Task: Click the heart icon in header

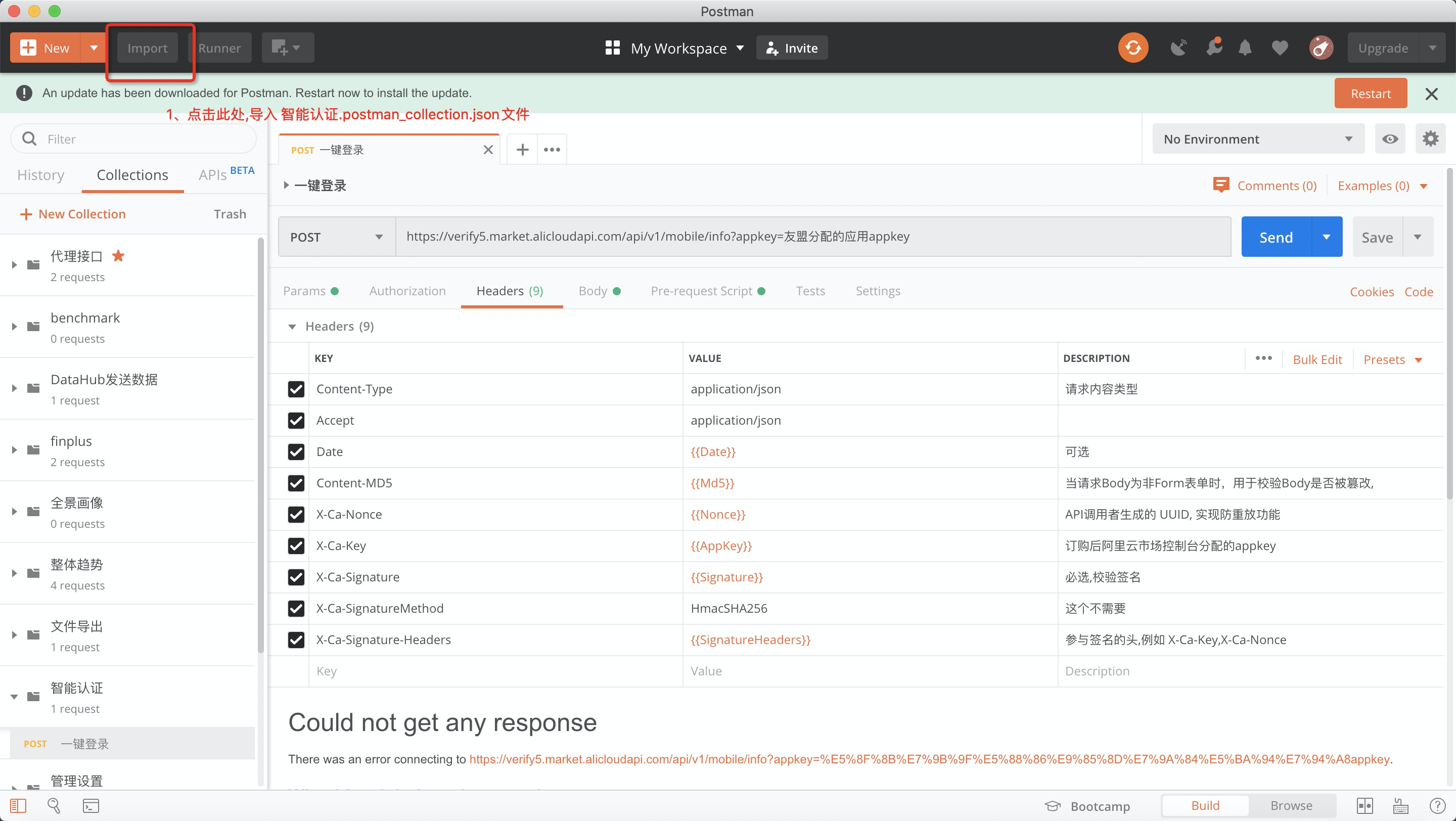Action: [x=1280, y=48]
